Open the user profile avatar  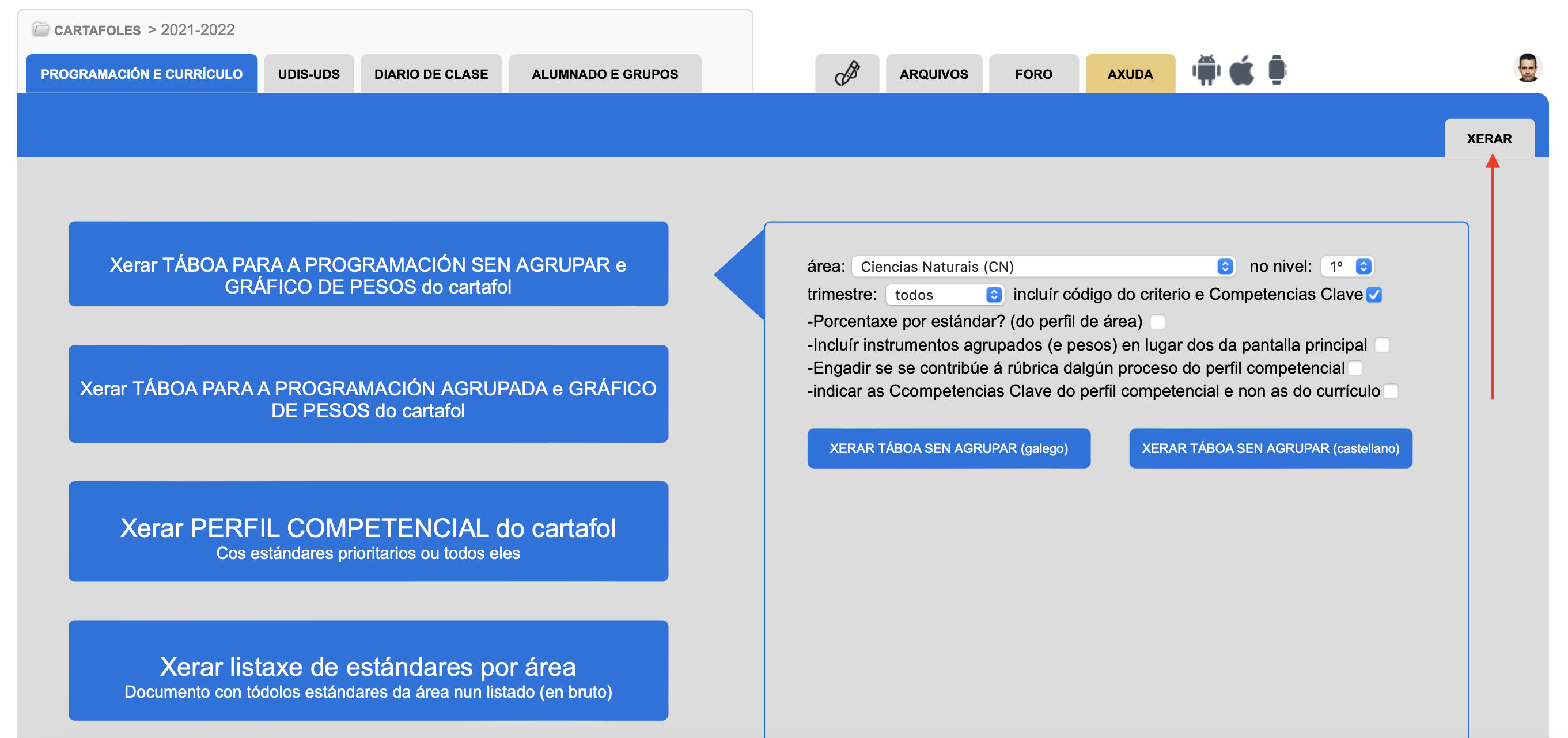coord(1527,67)
